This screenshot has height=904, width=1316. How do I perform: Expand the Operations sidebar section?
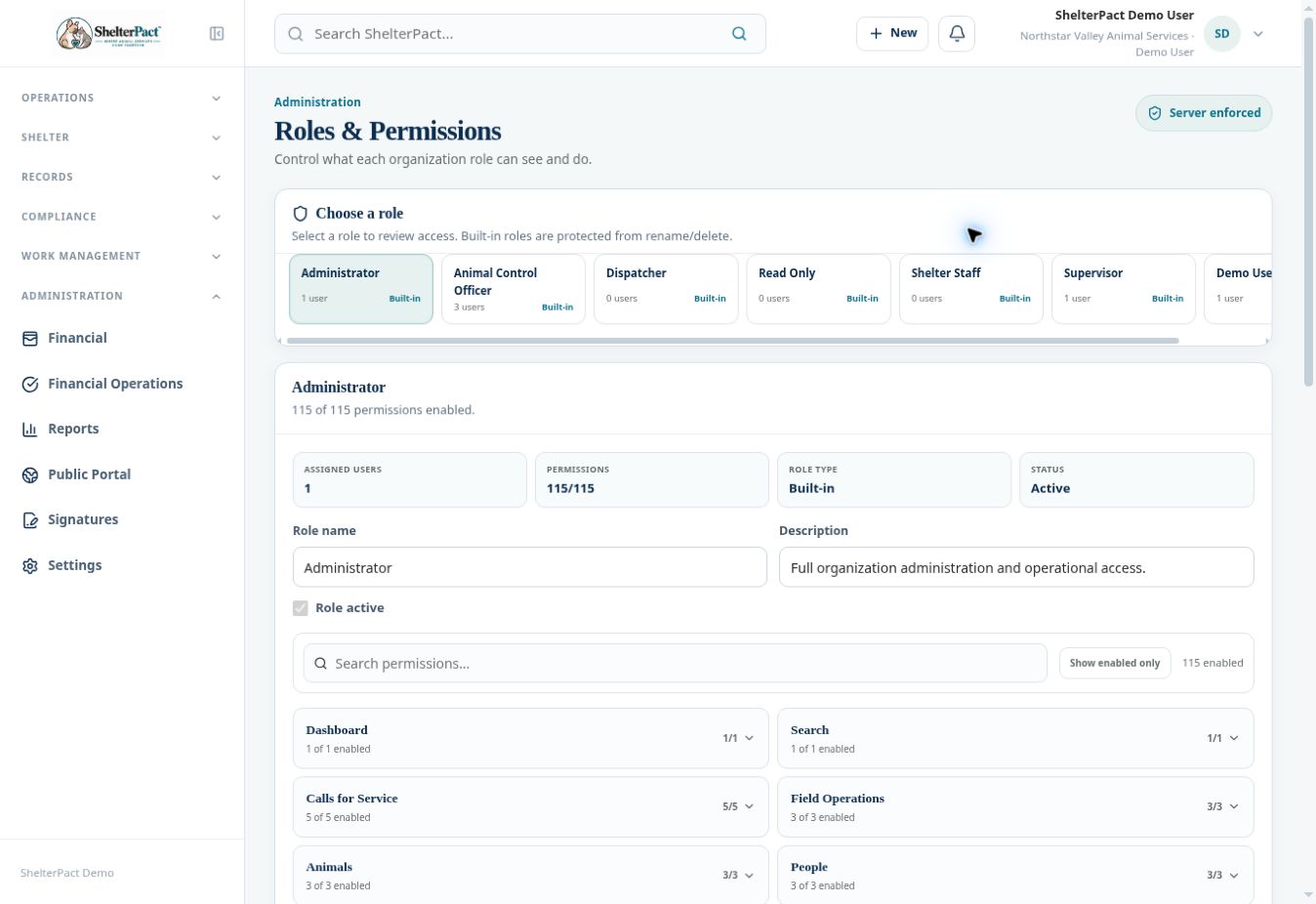[122, 98]
